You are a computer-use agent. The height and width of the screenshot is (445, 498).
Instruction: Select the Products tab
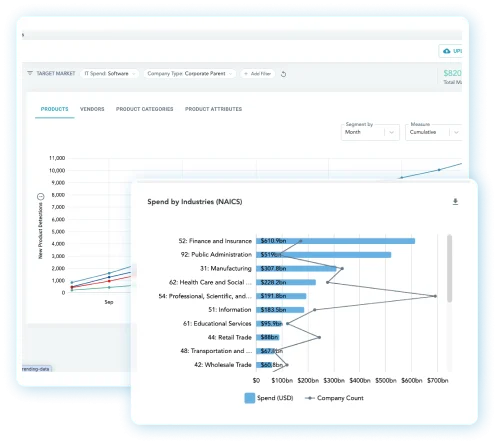(x=54, y=109)
